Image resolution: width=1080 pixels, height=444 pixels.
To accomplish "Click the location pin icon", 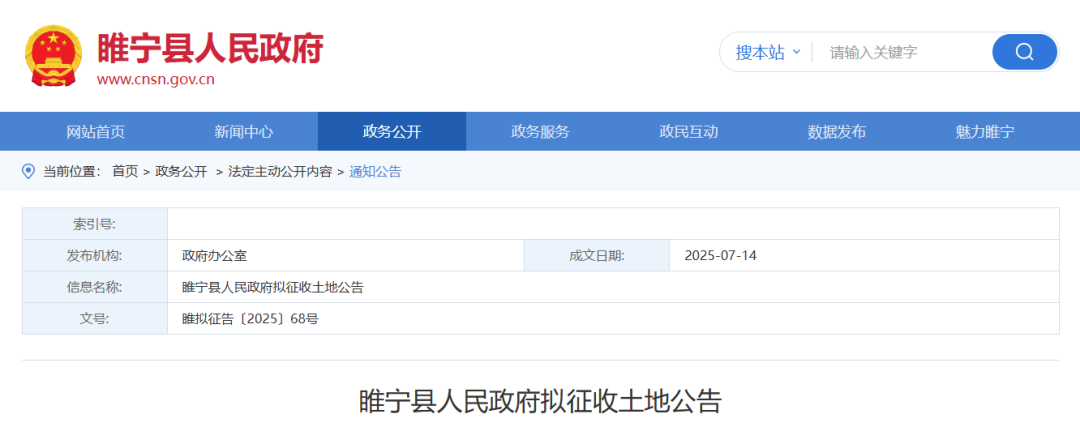I will pos(28,171).
